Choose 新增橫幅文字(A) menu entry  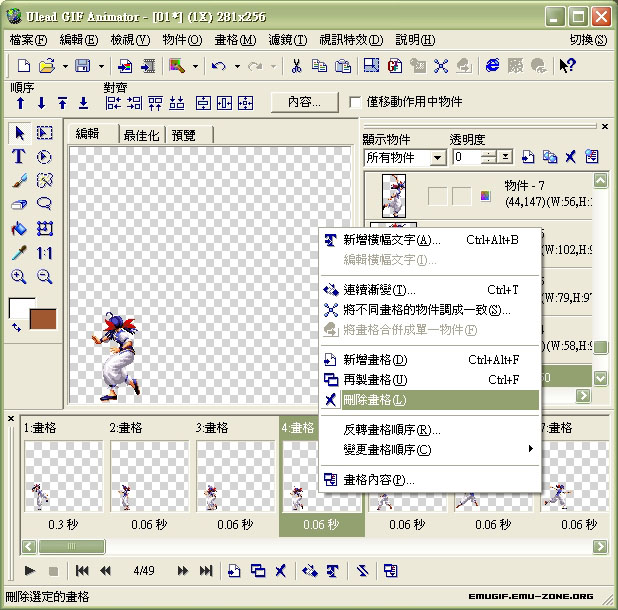[x=430, y=240]
